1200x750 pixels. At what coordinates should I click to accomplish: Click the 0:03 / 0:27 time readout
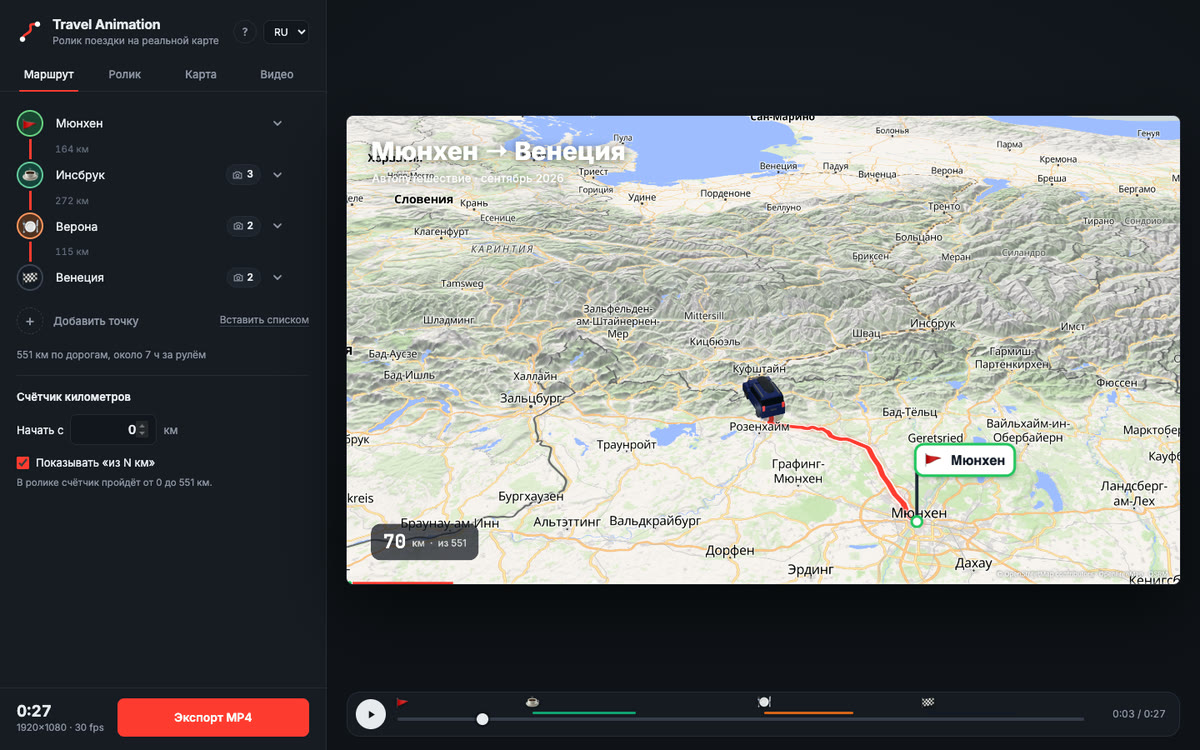coord(1139,714)
